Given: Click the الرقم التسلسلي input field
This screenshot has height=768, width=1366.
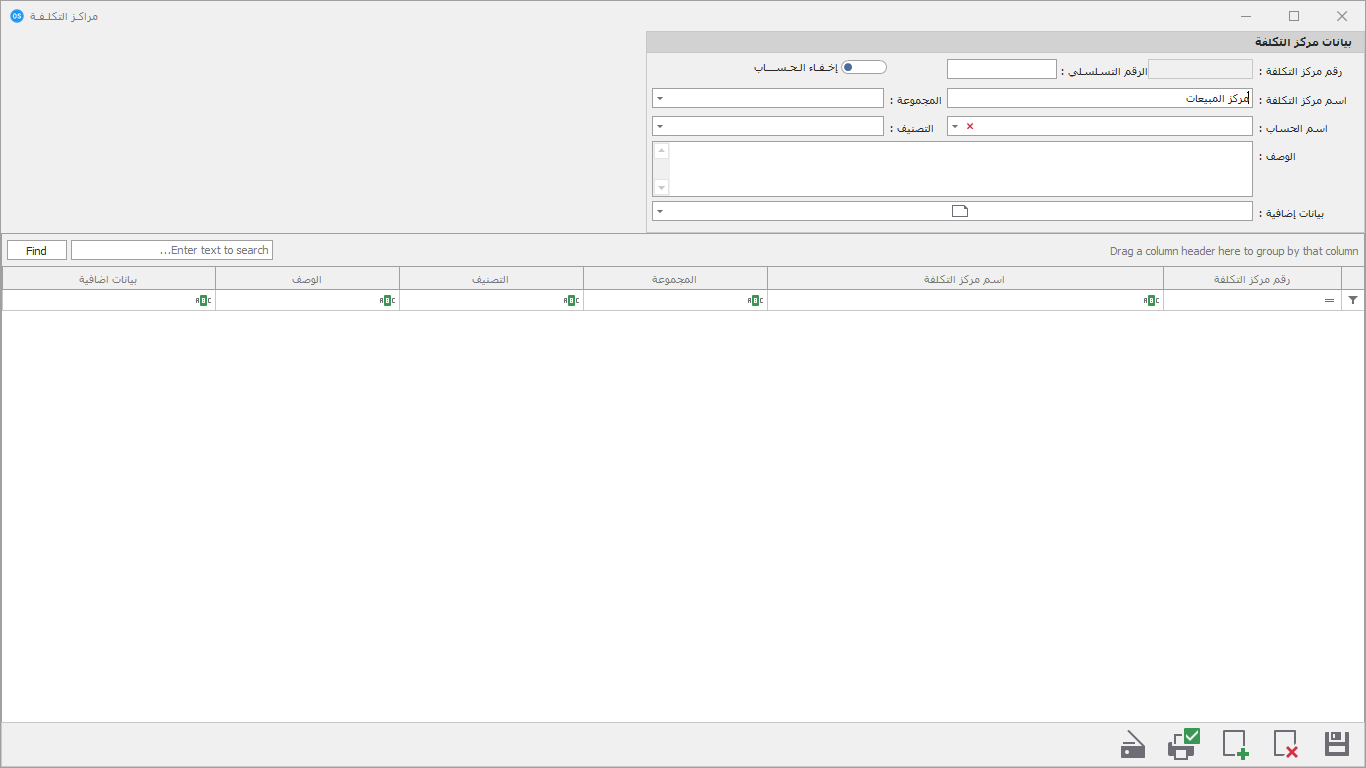Looking at the screenshot, I should click(1002, 69).
